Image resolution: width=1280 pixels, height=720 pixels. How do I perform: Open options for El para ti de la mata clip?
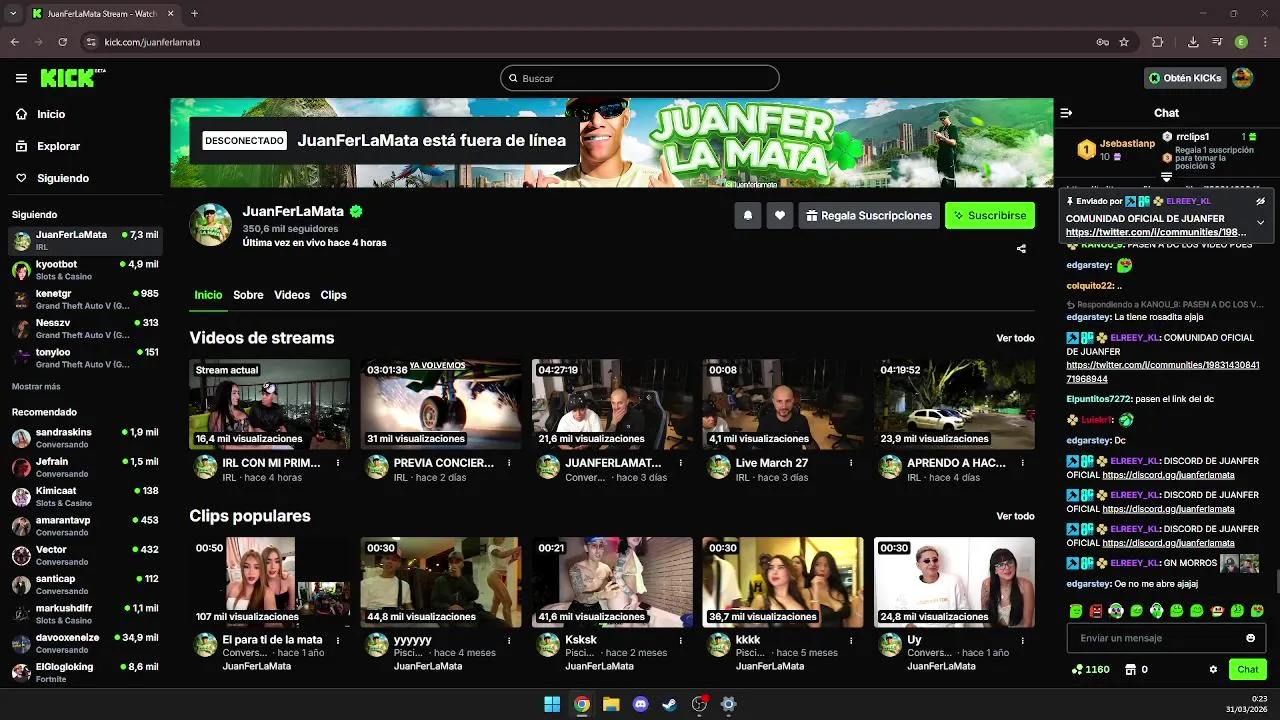(338, 640)
